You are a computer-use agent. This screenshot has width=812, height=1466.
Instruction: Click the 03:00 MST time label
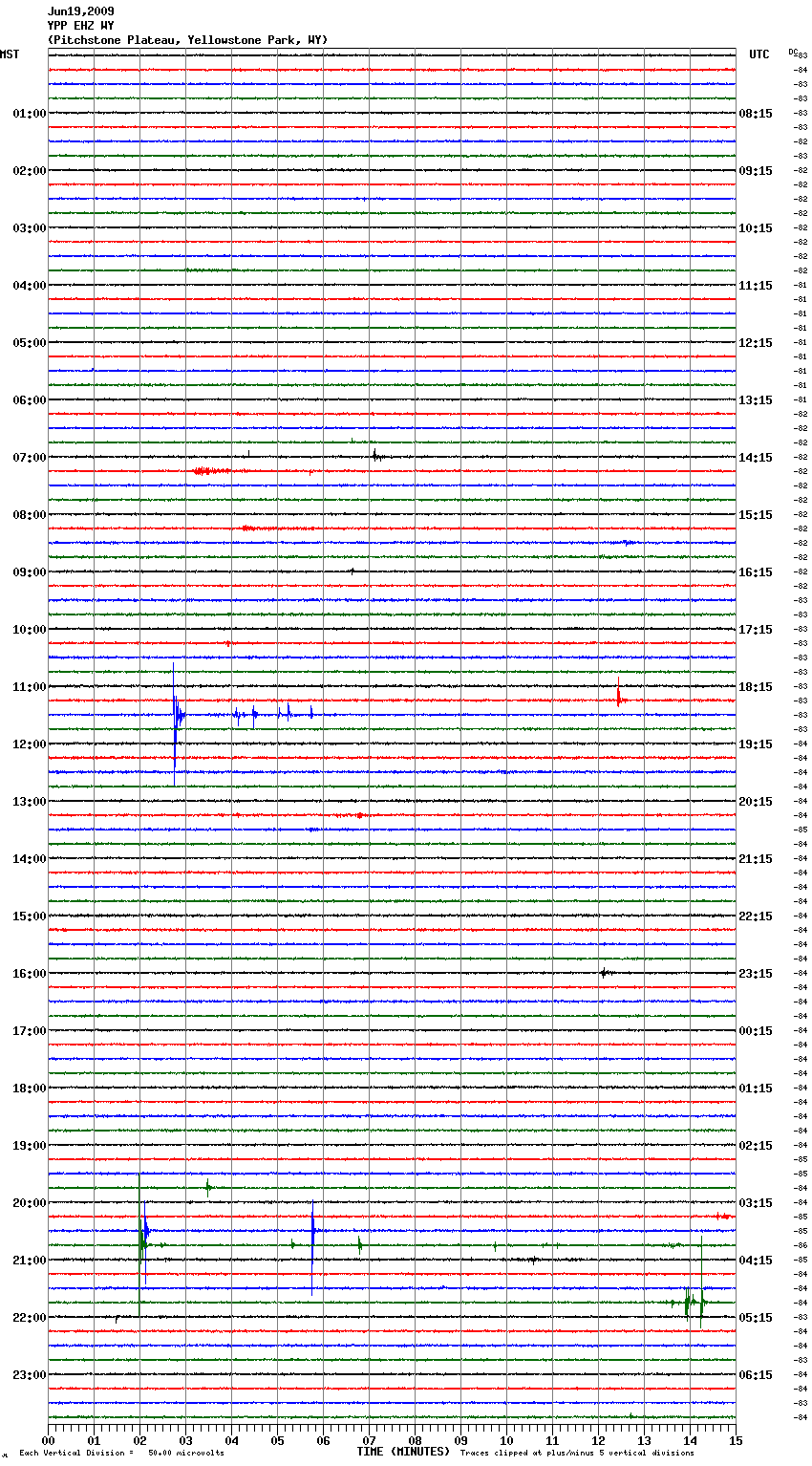(30, 228)
